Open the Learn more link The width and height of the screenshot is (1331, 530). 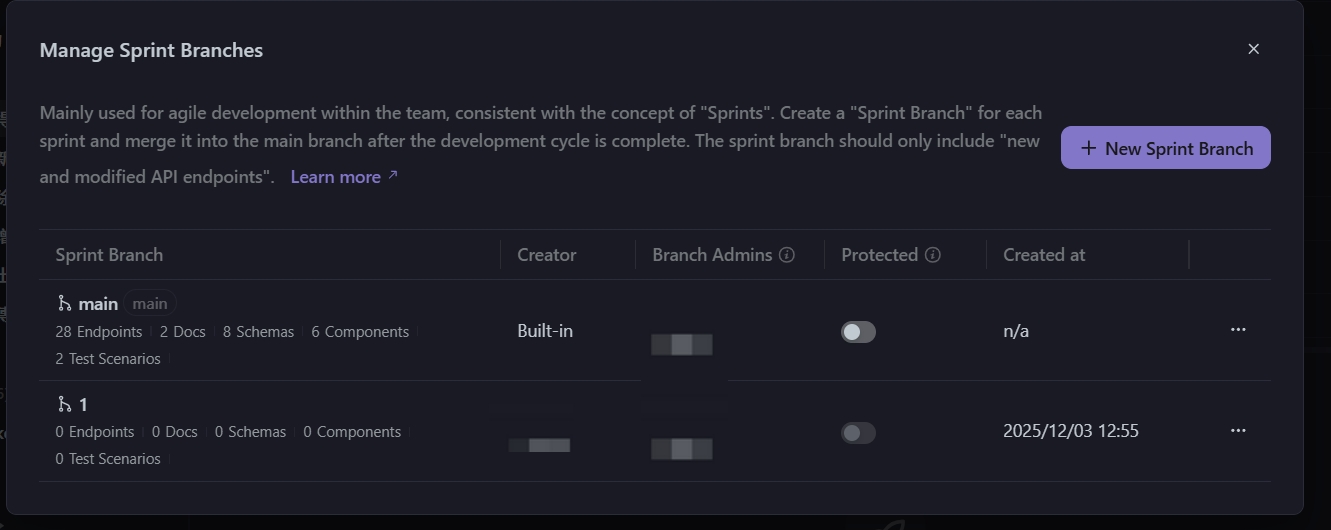(335, 177)
